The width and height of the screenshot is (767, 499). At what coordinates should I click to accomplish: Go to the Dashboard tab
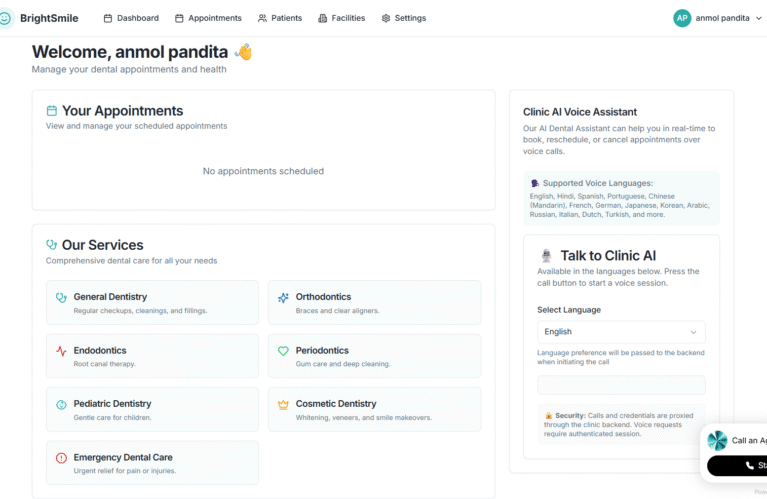(131, 18)
